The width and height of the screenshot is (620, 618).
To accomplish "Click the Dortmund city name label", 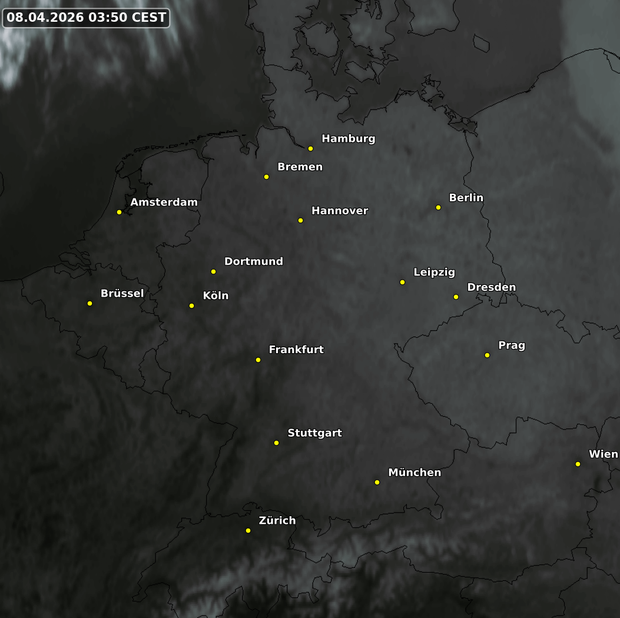I will [x=253, y=262].
